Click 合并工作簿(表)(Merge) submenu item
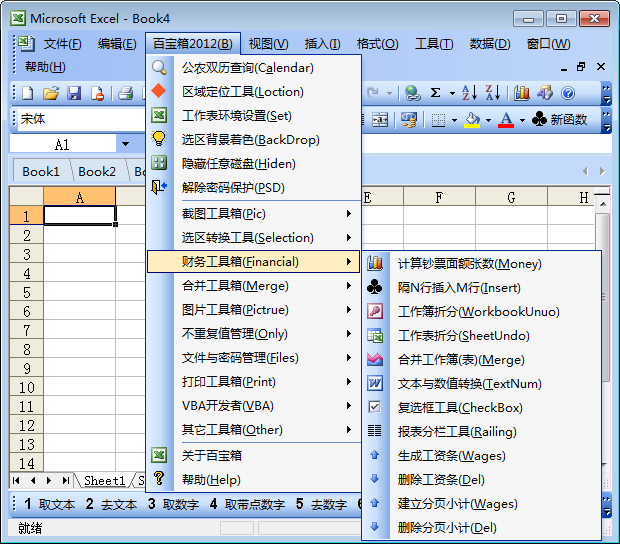Image resolution: width=620 pixels, height=544 pixels. tap(482, 360)
